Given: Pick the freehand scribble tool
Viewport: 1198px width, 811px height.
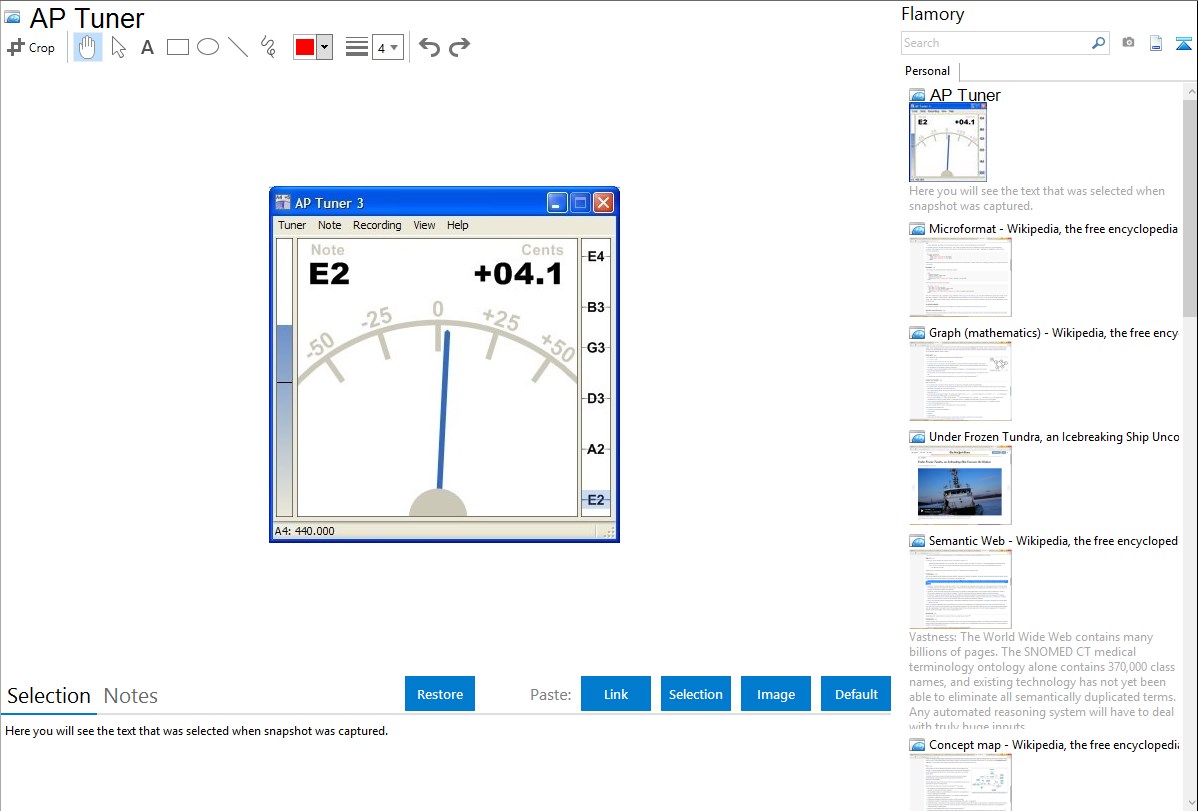Looking at the screenshot, I should pyautogui.click(x=268, y=47).
